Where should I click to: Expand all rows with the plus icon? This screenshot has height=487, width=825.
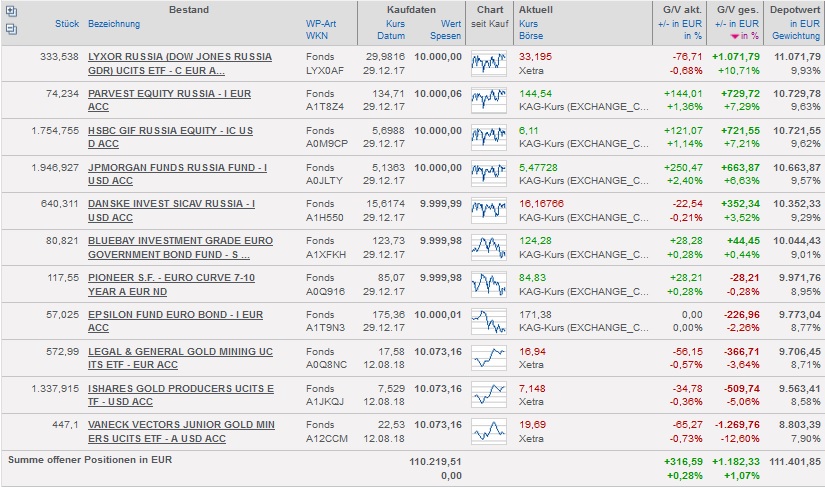(11, 11)
